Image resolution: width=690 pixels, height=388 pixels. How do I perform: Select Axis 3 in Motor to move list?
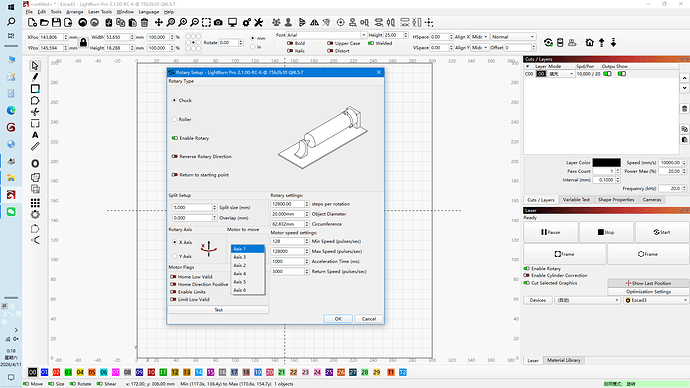tap(248, 257)
